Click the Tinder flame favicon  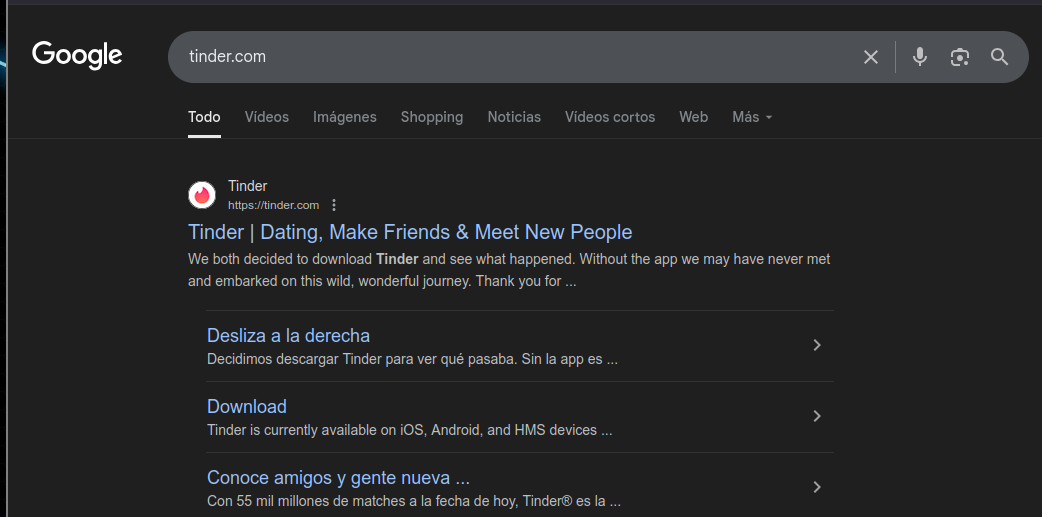coord(202,195)
